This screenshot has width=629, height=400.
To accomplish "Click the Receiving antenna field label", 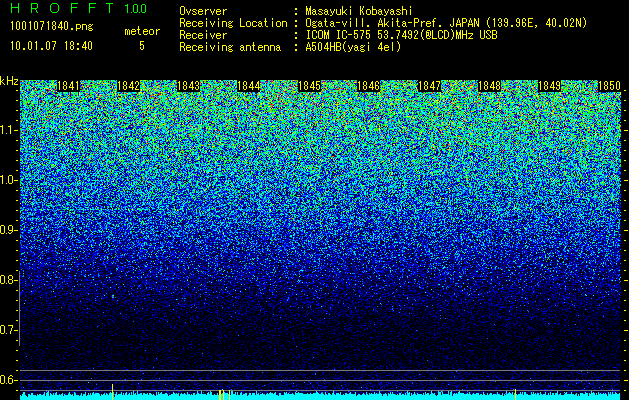I will pos(230,47).
